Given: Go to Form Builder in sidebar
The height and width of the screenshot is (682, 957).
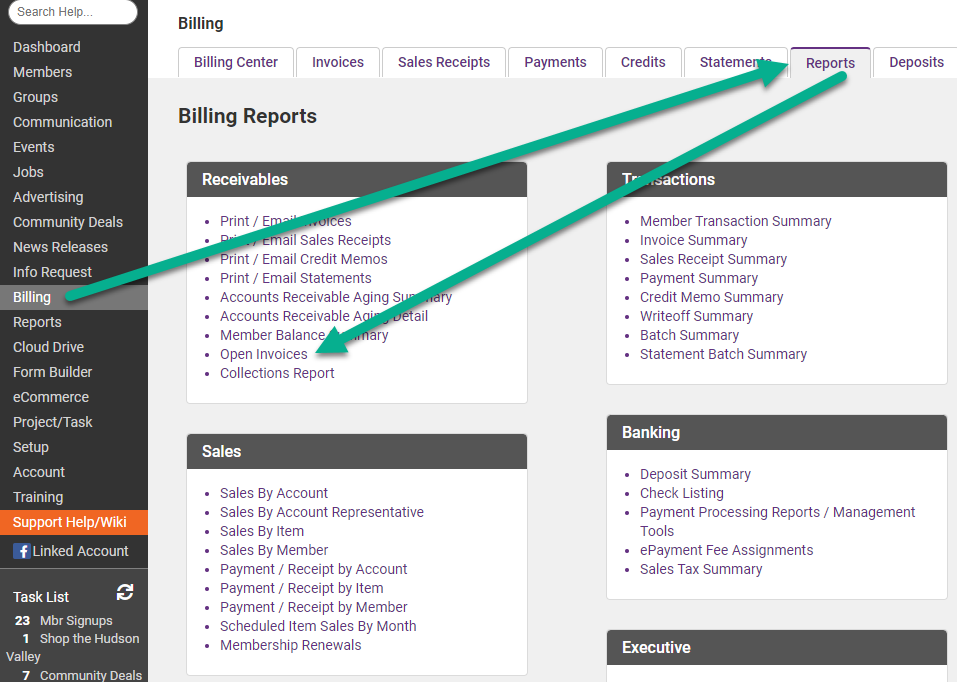Looking at the screenshot, I should click(52, 372).
